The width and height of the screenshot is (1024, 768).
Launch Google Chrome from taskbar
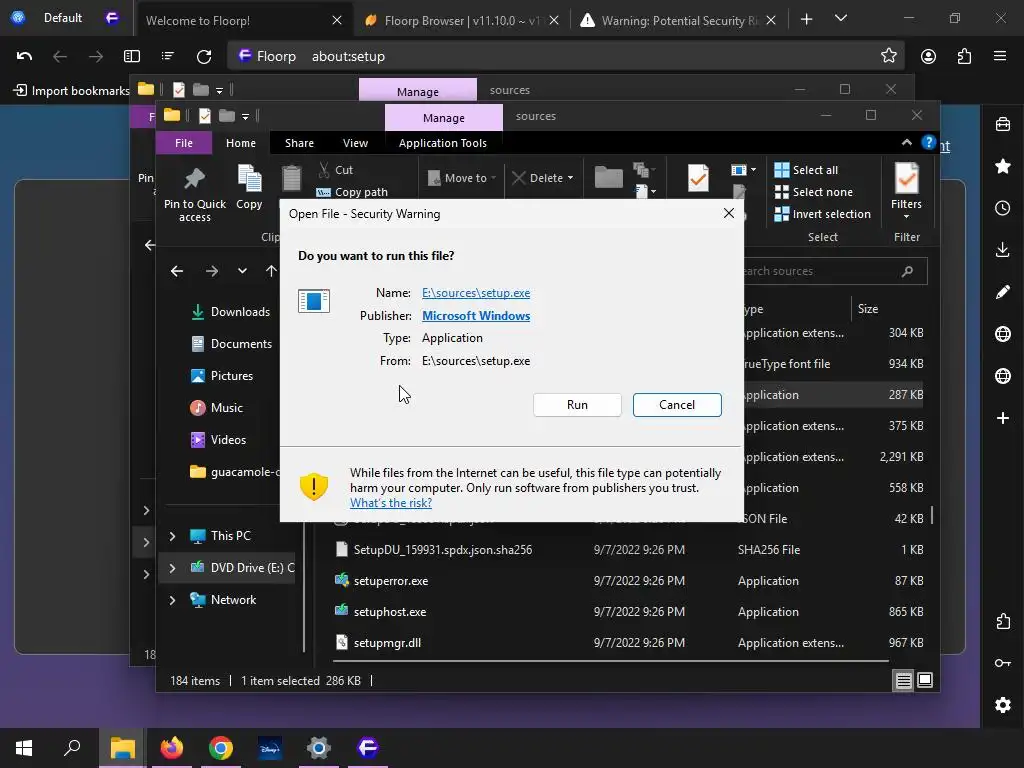tap(221, 748)
